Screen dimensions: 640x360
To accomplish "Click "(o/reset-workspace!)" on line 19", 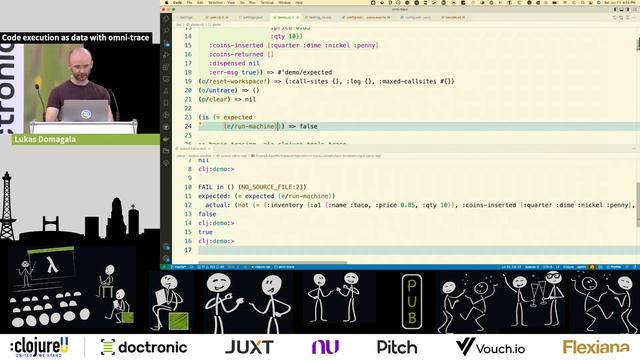I will click(x=235, y=81).
